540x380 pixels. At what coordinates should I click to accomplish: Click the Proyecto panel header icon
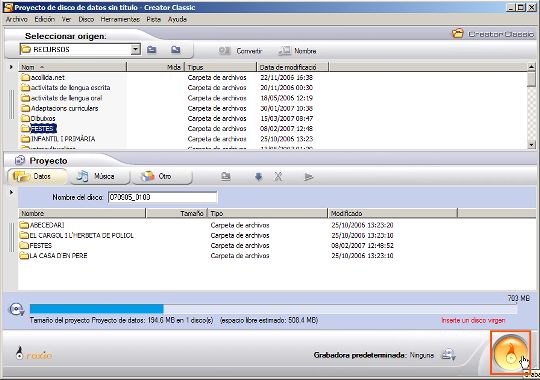(x=20, y=160)
